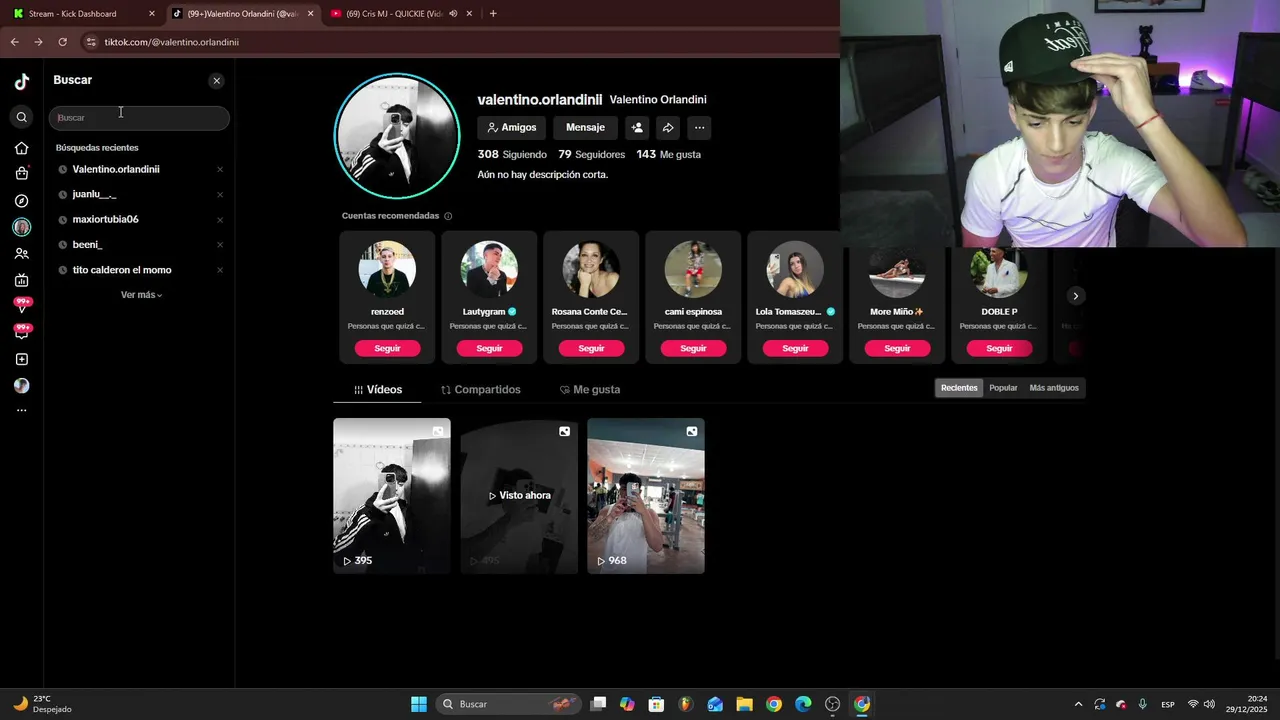Open the TikTok Shop bag icon
Image resolution: width=1280 pixels, height=720 pixels.
(21, 174)
